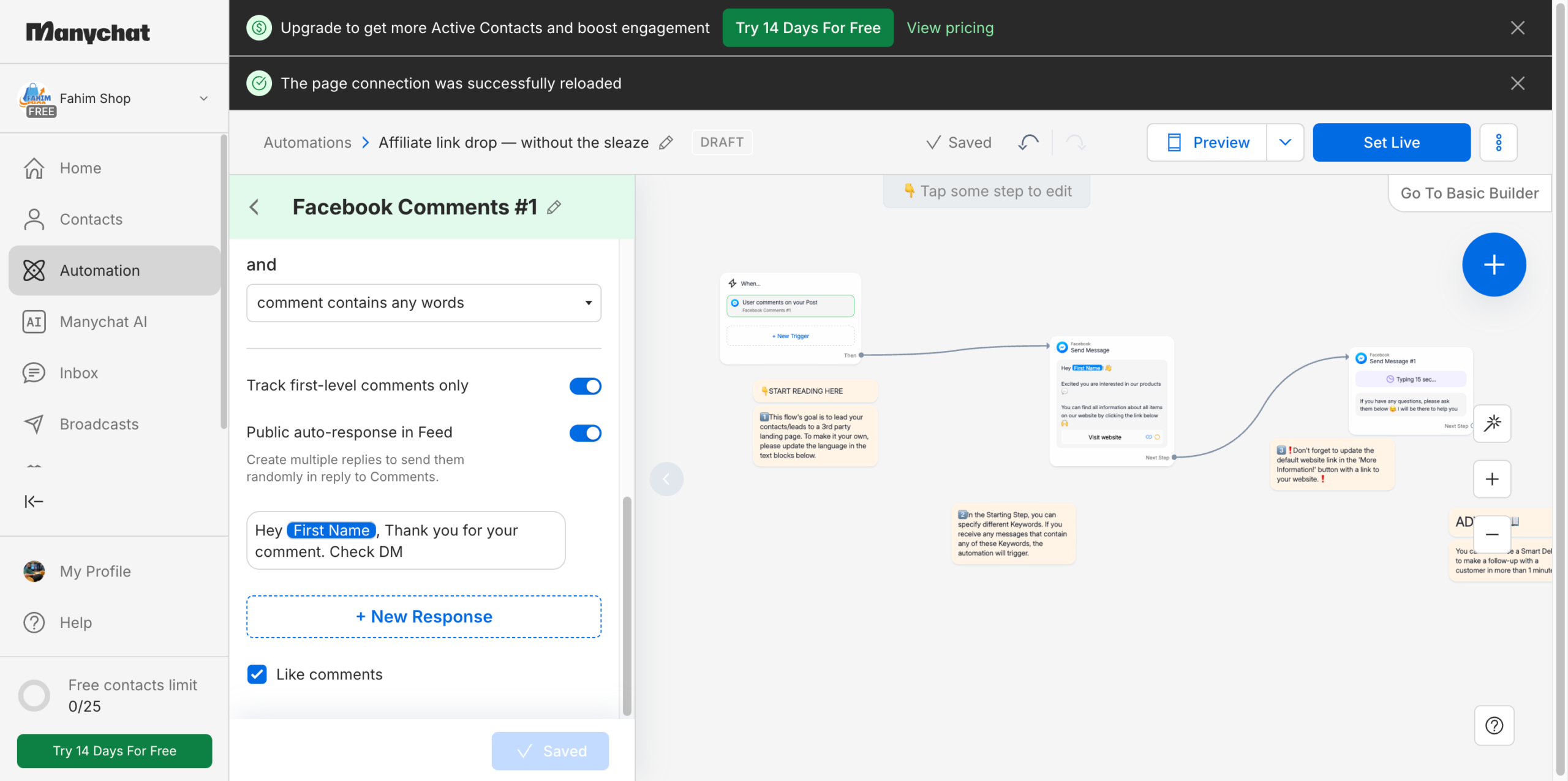Viewport: 1568px width, 781px height.
Task: Rename Facebook Comments #1 trigger with pencil
Action: click(554, 208)
